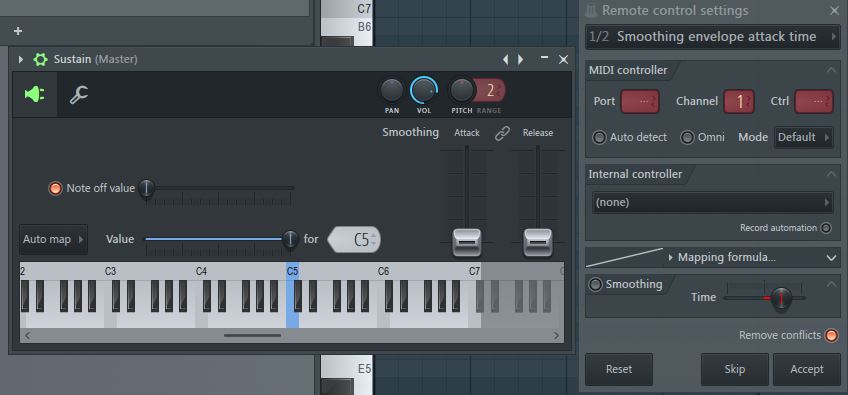Collapse the Smoothing section chevron
The width and height of the screenshot is (848, 395).
831,284
